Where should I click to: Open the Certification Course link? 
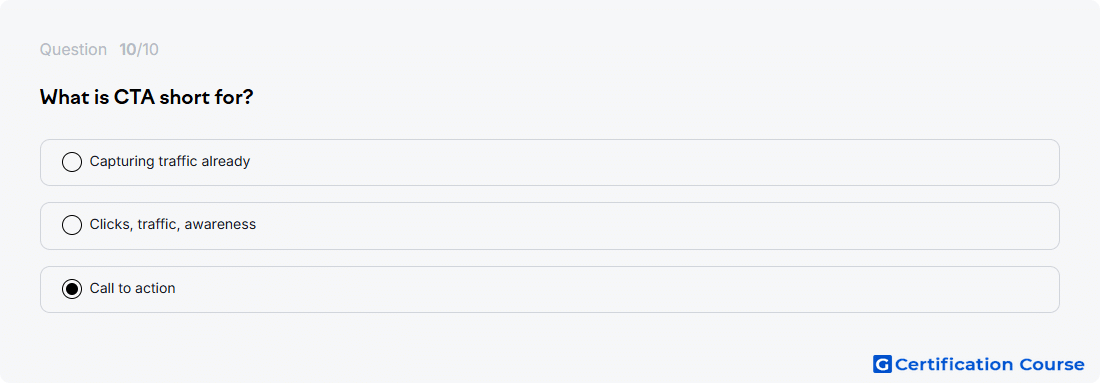click(x=979, y=364)
